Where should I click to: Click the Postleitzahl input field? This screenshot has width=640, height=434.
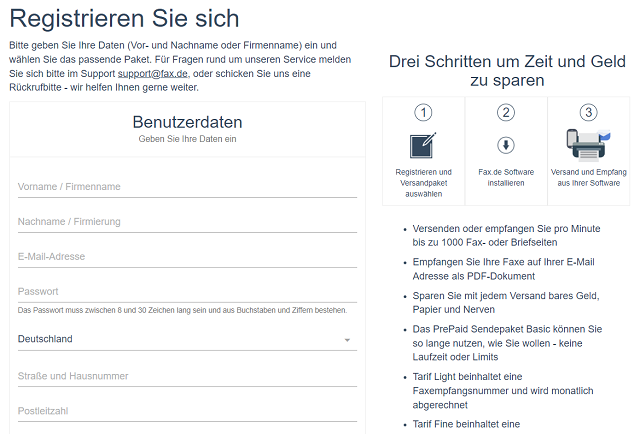[187, 411]
